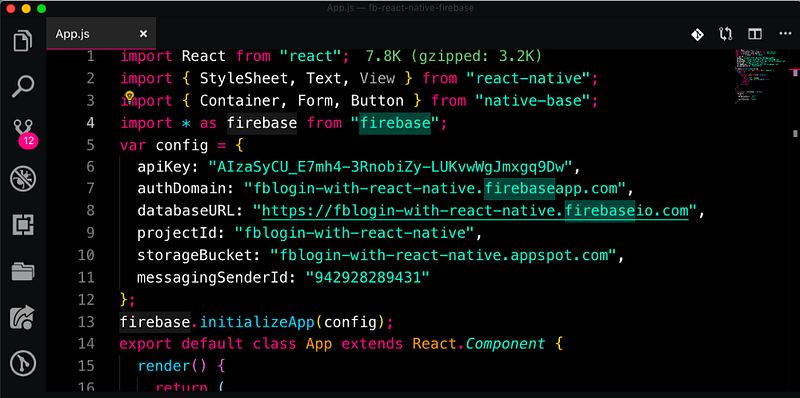This screenshot has width=800, height=398.
Task: Click the word Component on line 14
Action: (x=506, y=344)
